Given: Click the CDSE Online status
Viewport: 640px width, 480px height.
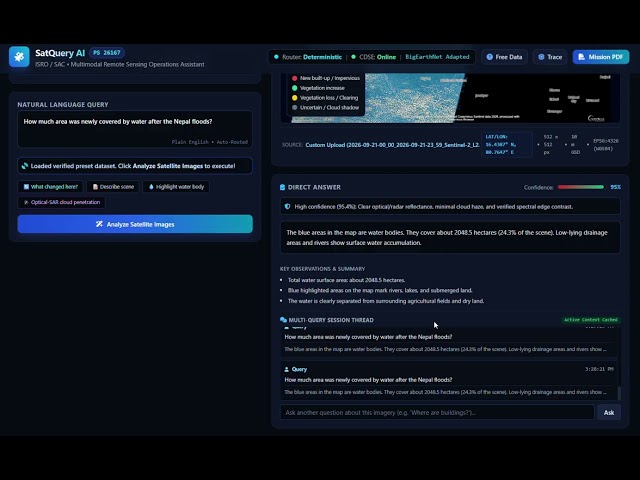Looking at the screenshot, I should [x=373, y=57].
